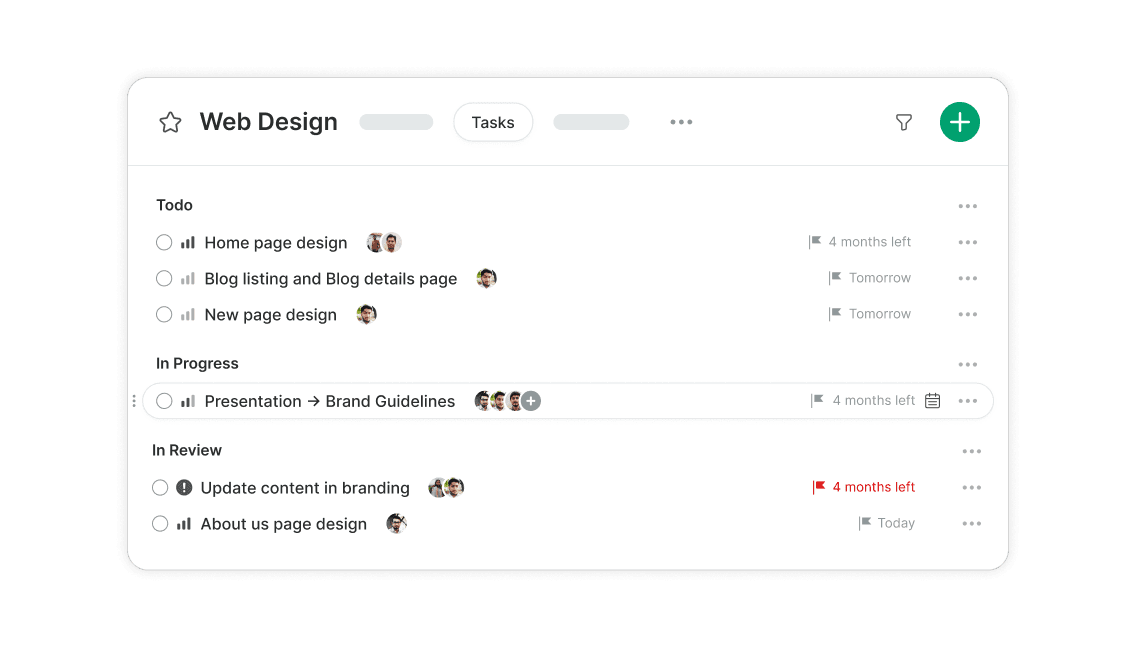Check off the New page design task
This screenshot has width=1136, height=648.
[x=164, y=314]
